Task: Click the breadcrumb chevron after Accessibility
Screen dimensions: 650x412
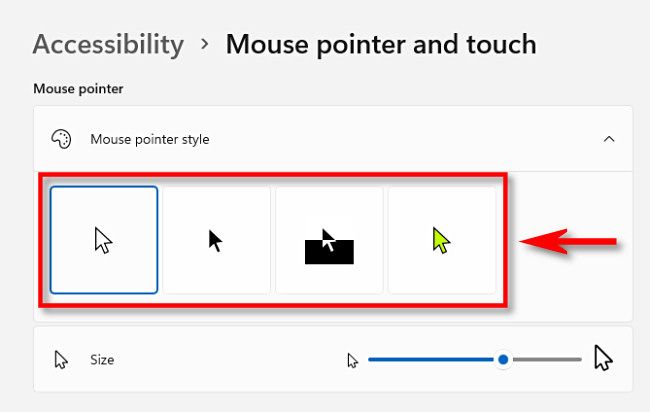Action: pos(205,45)
